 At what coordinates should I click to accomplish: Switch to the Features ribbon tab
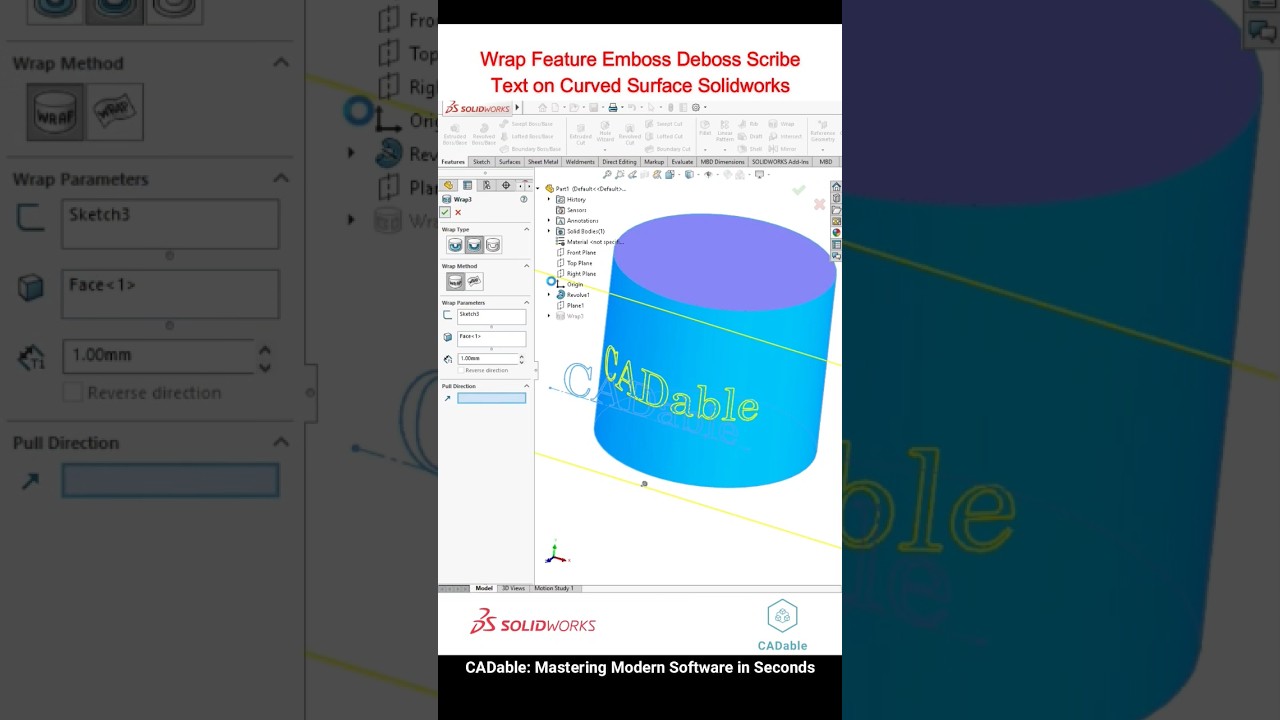(453, 162)
